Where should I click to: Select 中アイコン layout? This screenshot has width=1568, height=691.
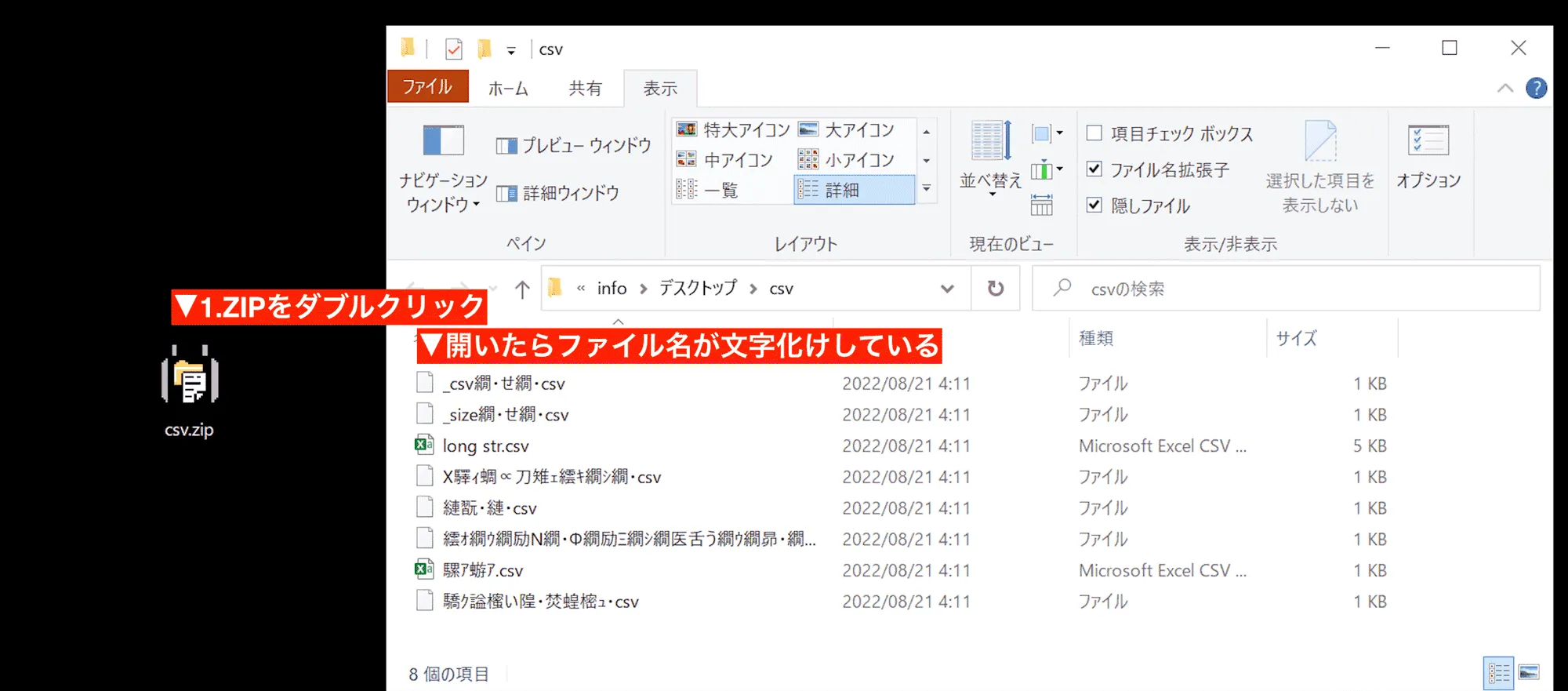coord(724,160)
